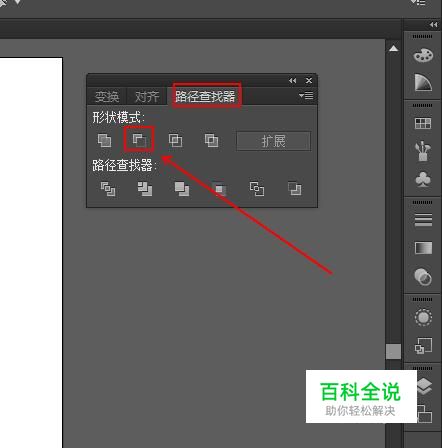Click the Outline pathfinder icon

click(257, 189)
